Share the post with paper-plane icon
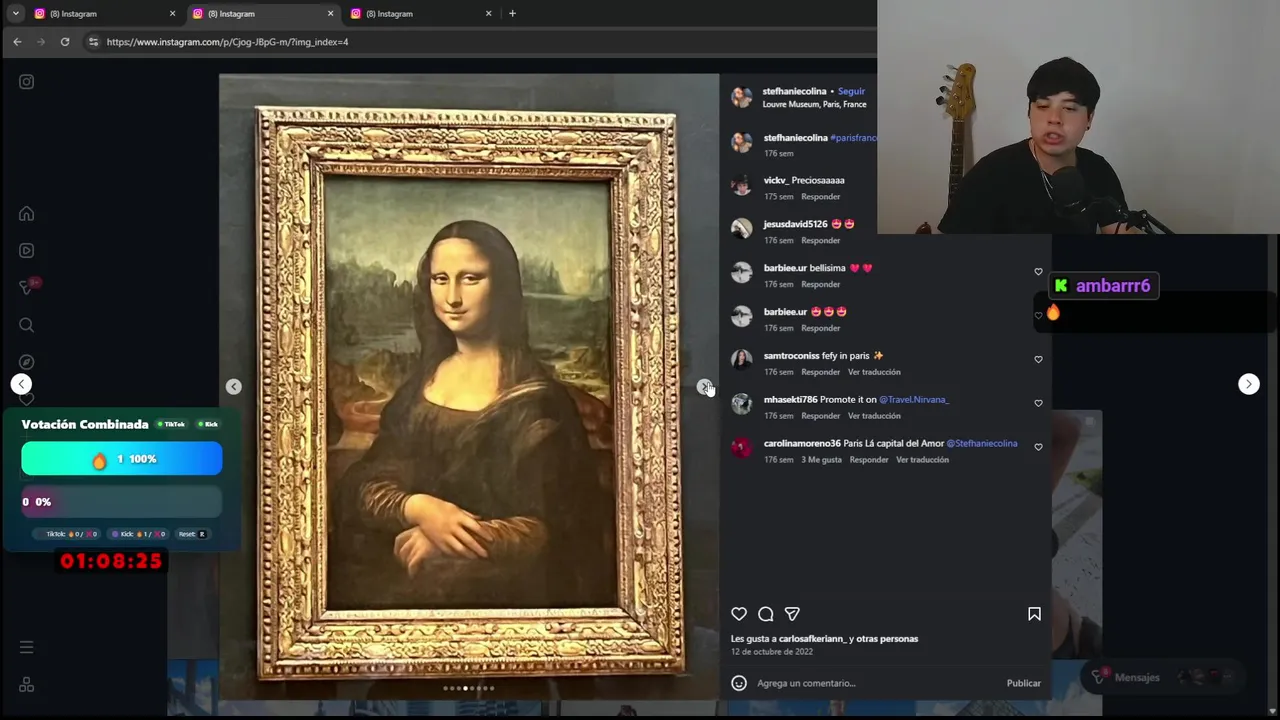The height and width of the screenshot is (720, 1280). click(792, 614)
